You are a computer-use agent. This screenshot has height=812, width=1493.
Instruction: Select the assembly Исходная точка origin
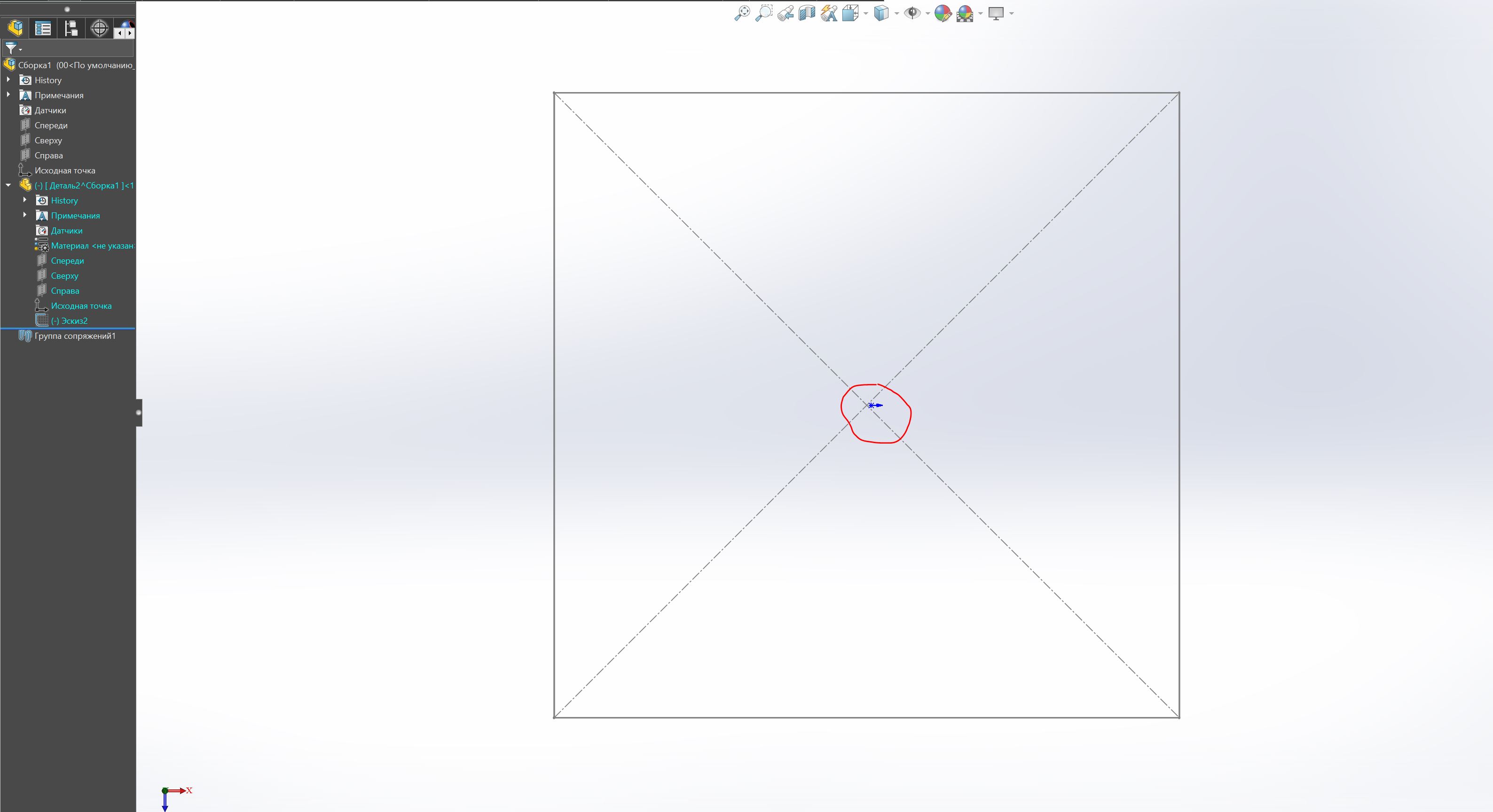point(64,171)
